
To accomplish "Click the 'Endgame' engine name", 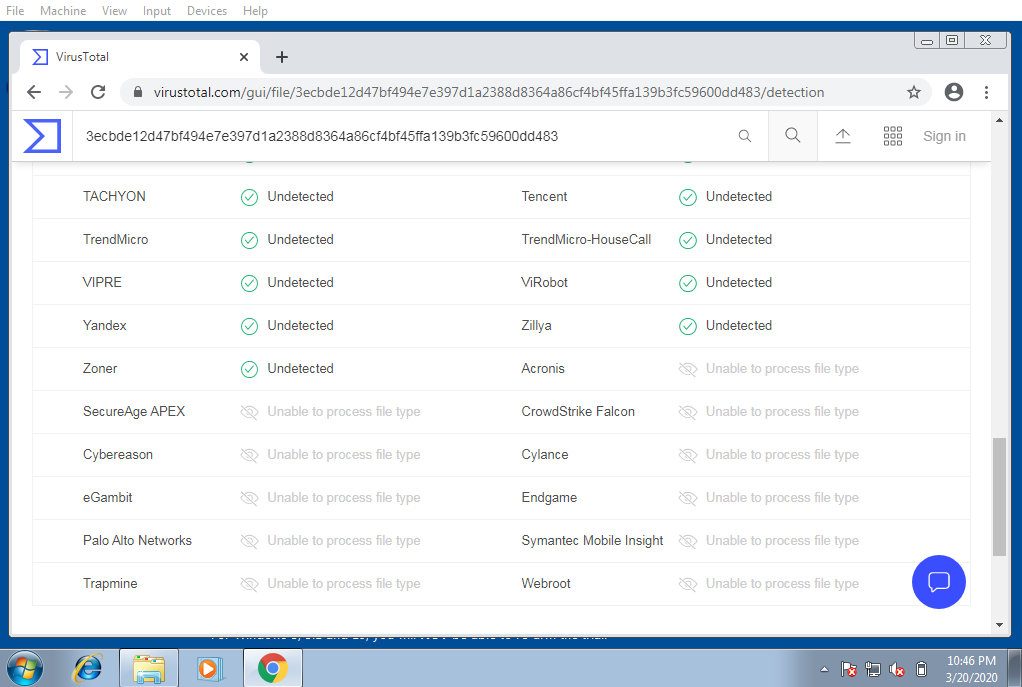I will pyautogui.click(x=549, y=497).
